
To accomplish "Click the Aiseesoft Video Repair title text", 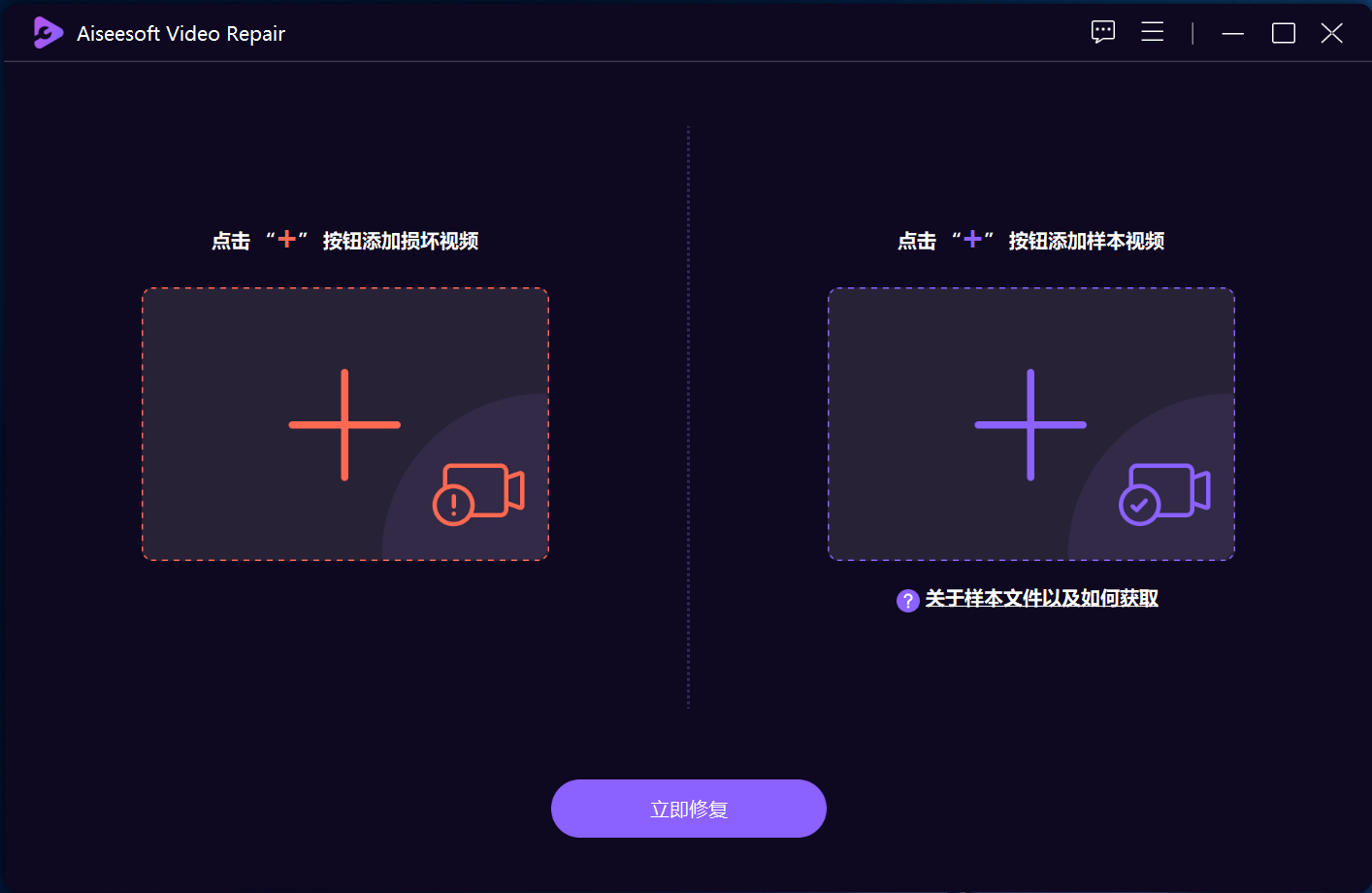I will pos(181,34).
